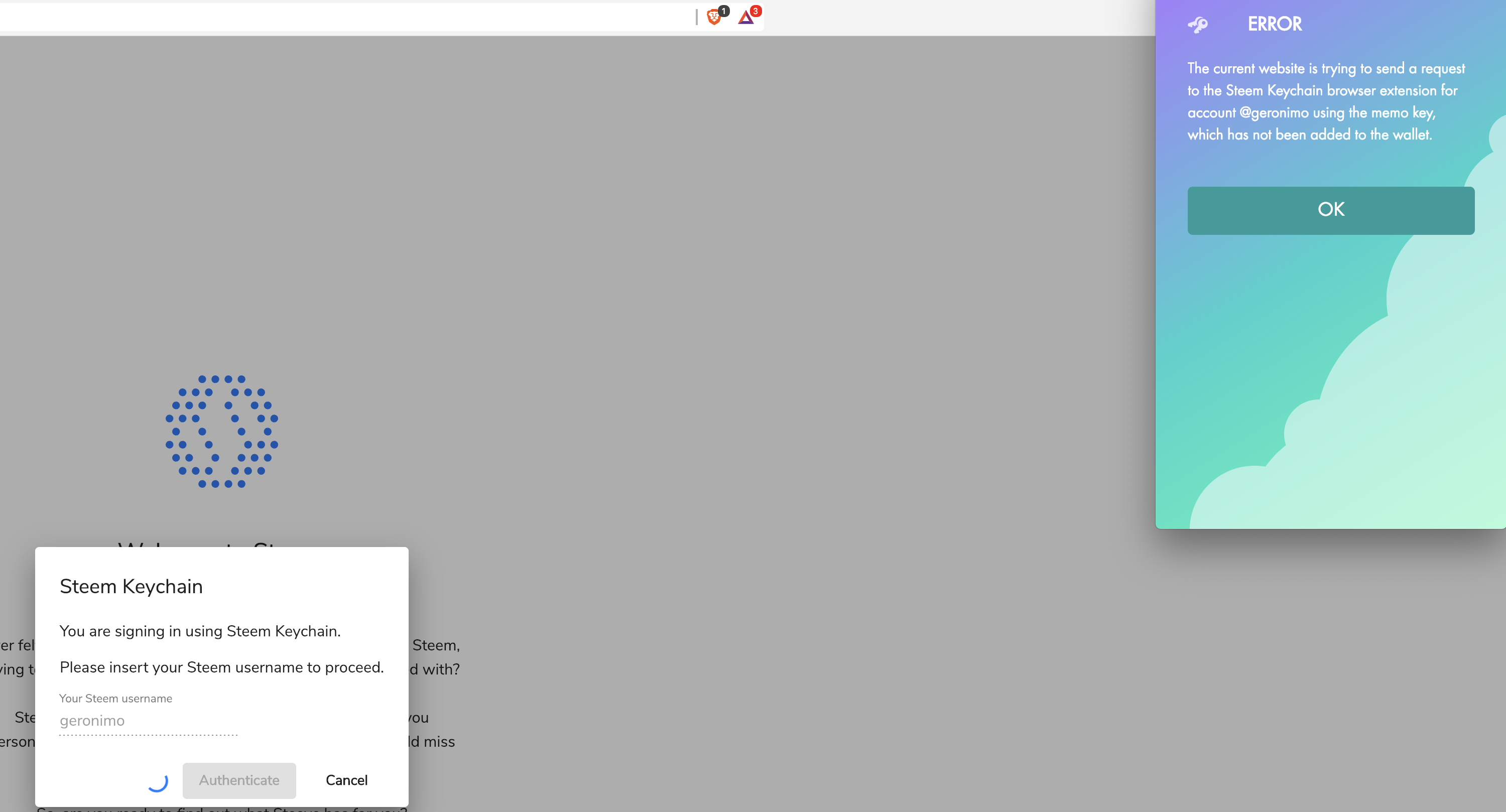Open the Brave Rewards triangle icon
1506x812 pixels.
tap(746, 17)
